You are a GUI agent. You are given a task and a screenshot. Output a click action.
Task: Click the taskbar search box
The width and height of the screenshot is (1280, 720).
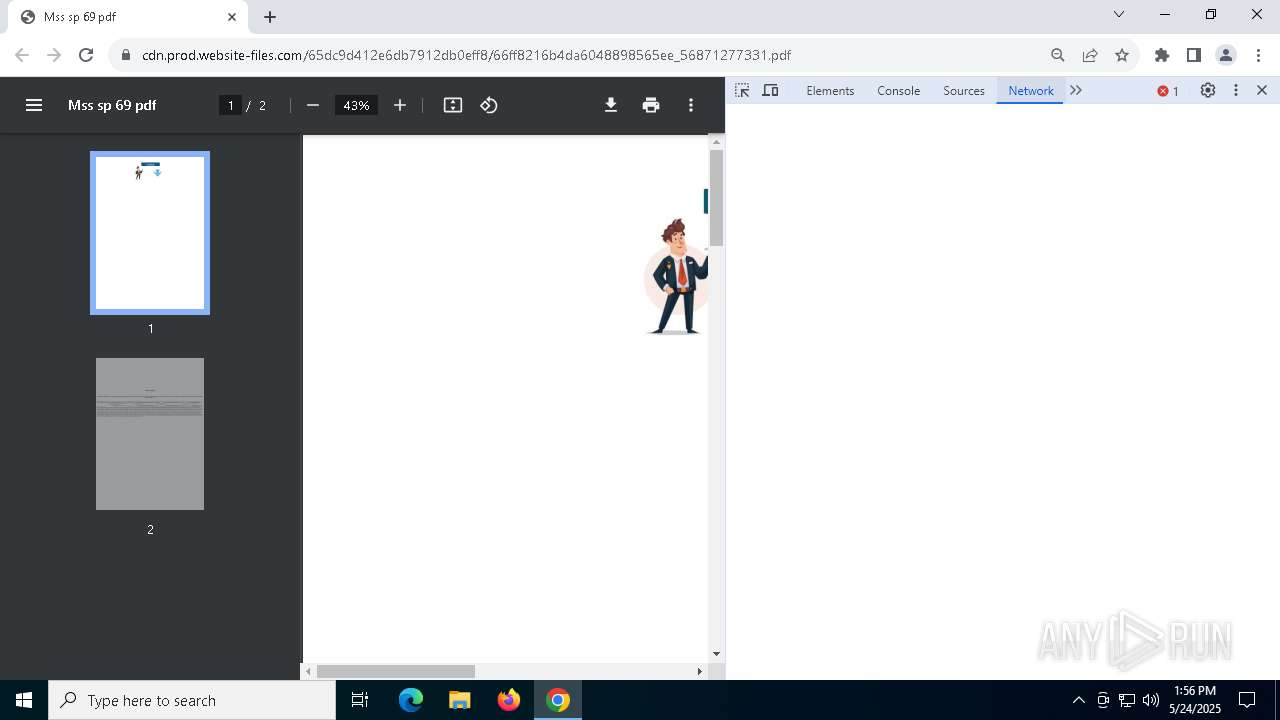(192, 700)
